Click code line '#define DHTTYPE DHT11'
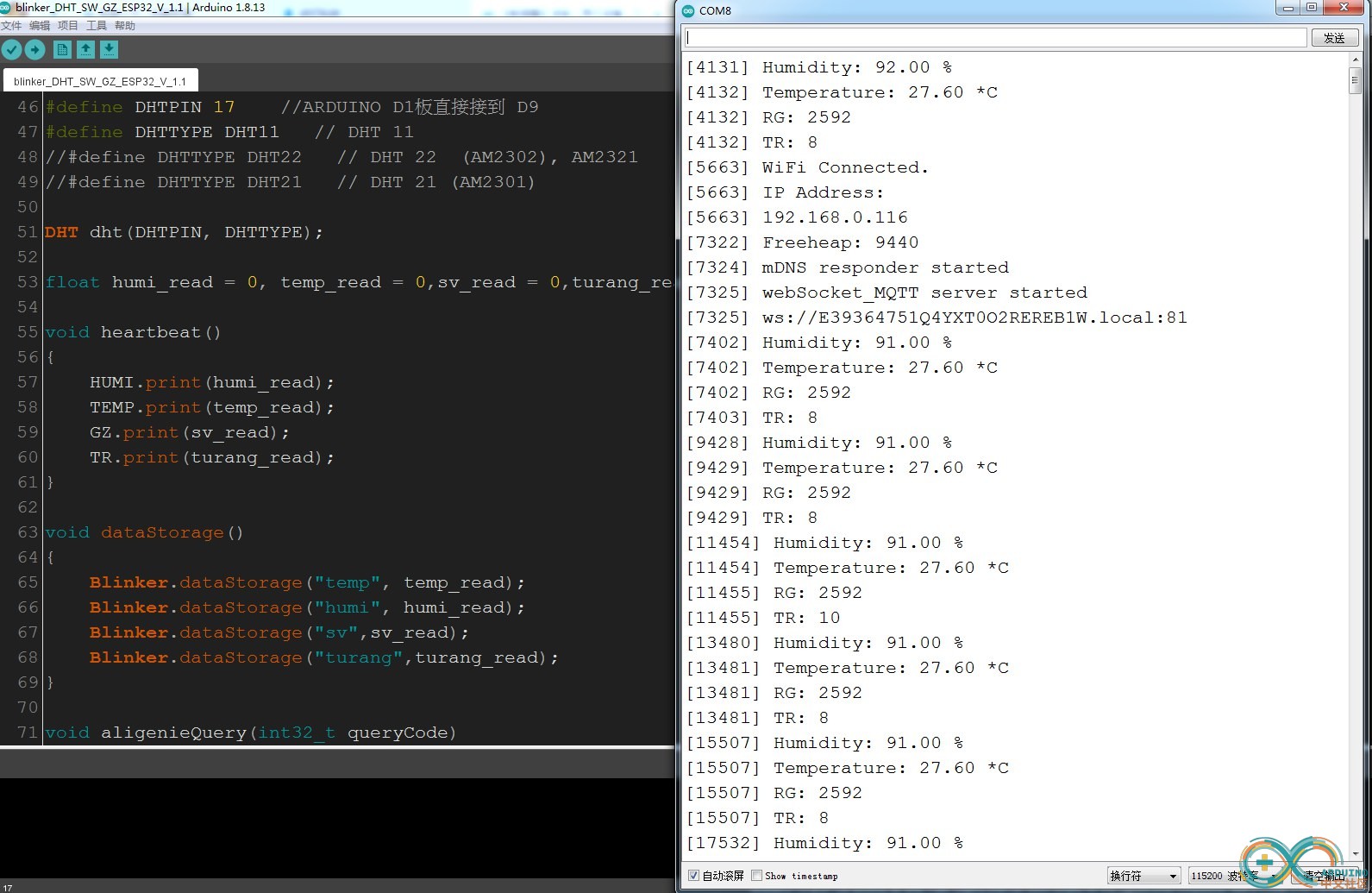 click(x=162, y=132)
